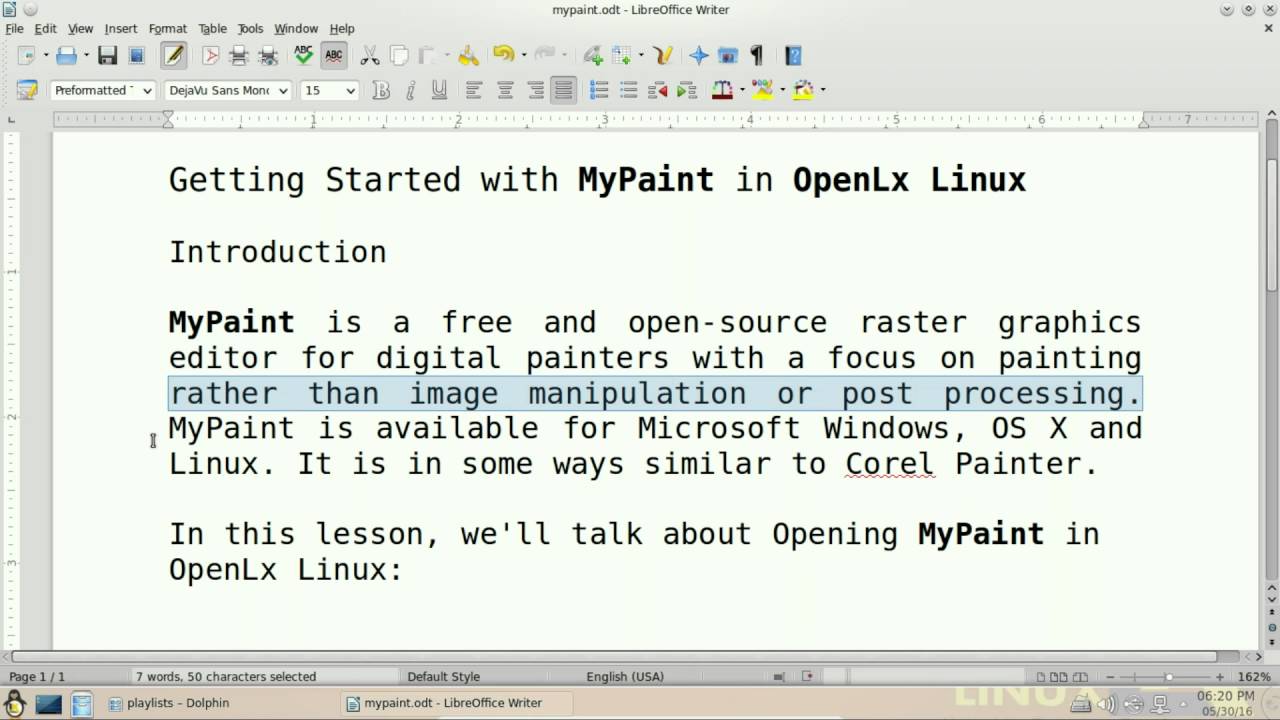Open Highlighting color dropdown arrow
The height and width of the screenshot is (720, 1280).
coord(782,90)
